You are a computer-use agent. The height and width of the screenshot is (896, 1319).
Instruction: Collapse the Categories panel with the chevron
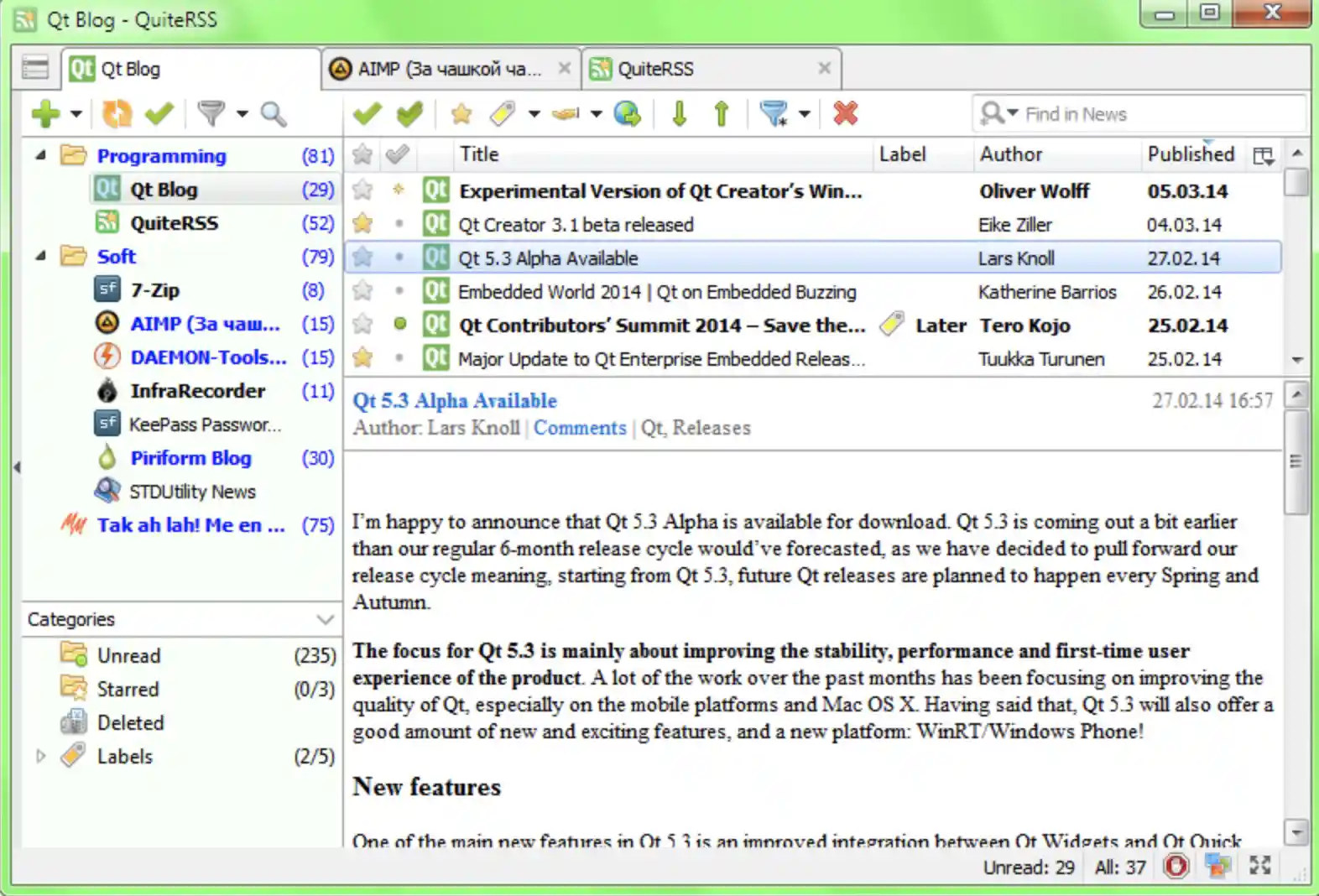(x=326, y=619)
